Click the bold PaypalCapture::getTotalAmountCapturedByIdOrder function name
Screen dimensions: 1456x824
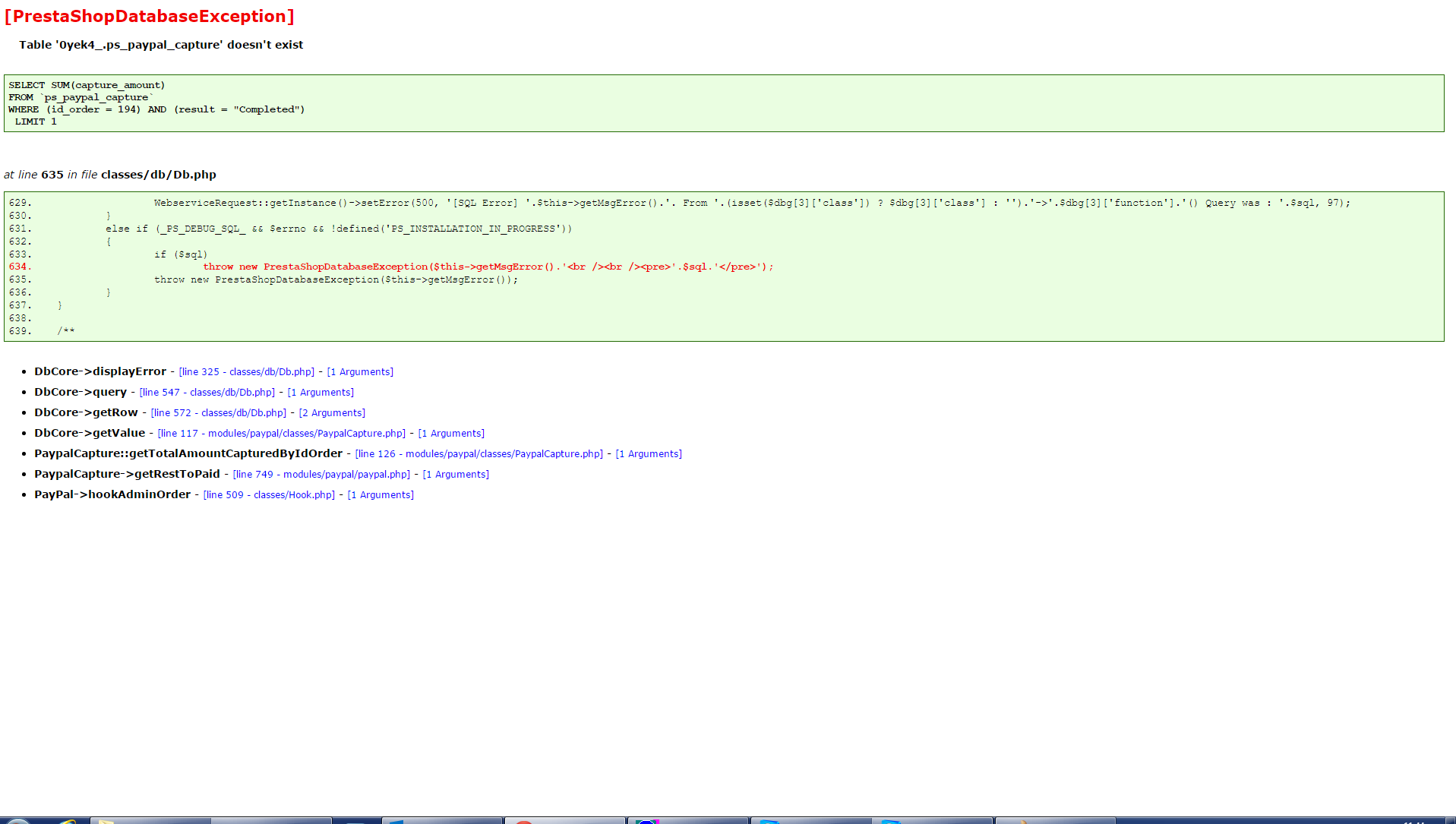coord(188,453)
